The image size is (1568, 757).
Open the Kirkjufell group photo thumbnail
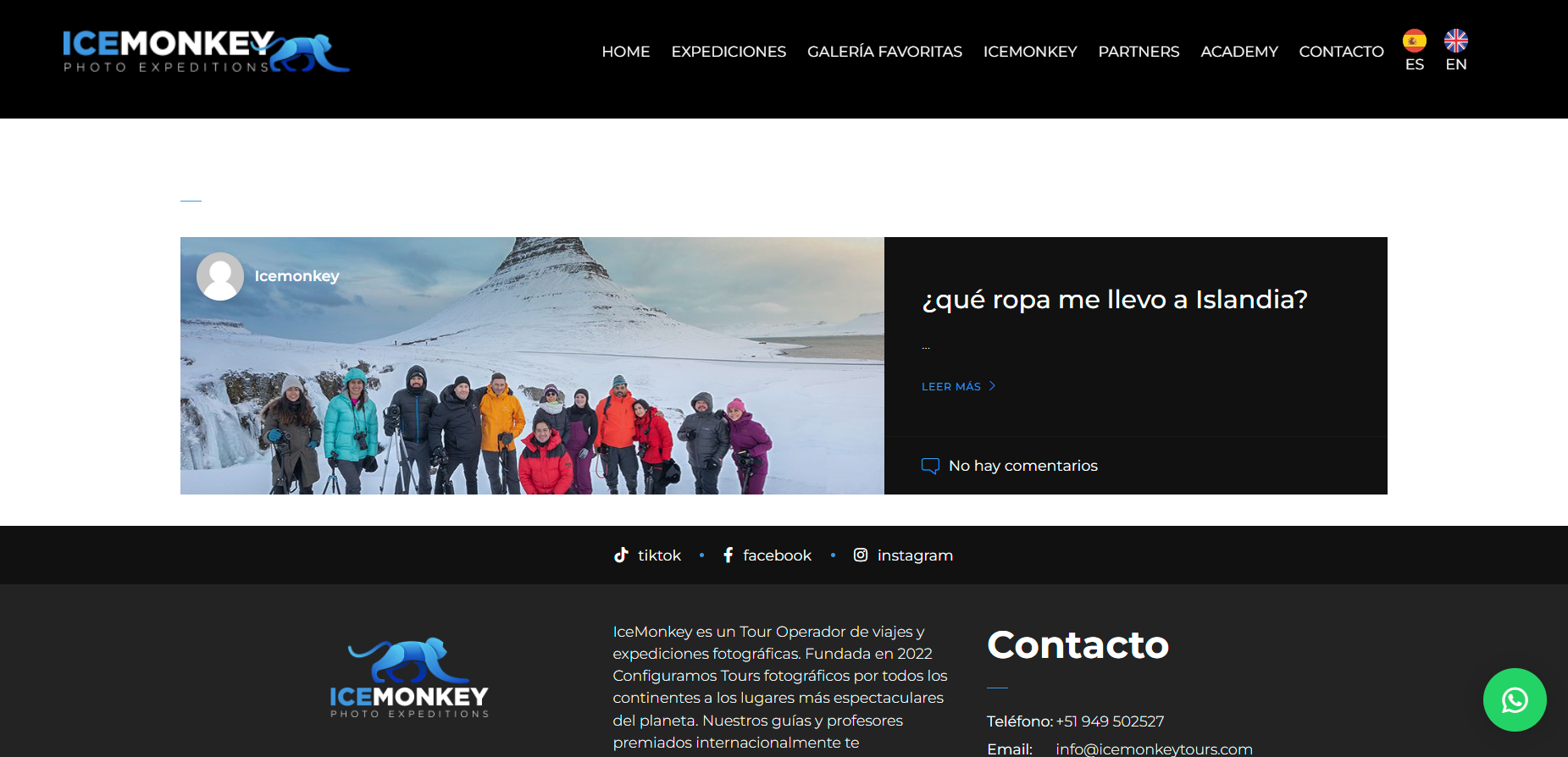[532, 366]
